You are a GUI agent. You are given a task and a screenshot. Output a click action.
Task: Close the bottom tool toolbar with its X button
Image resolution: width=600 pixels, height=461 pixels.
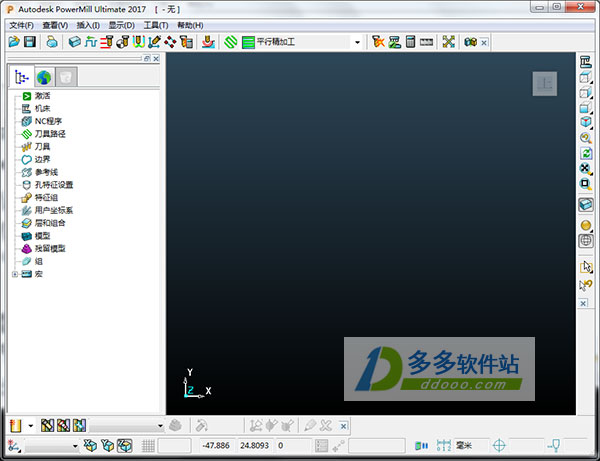(344, 426)
